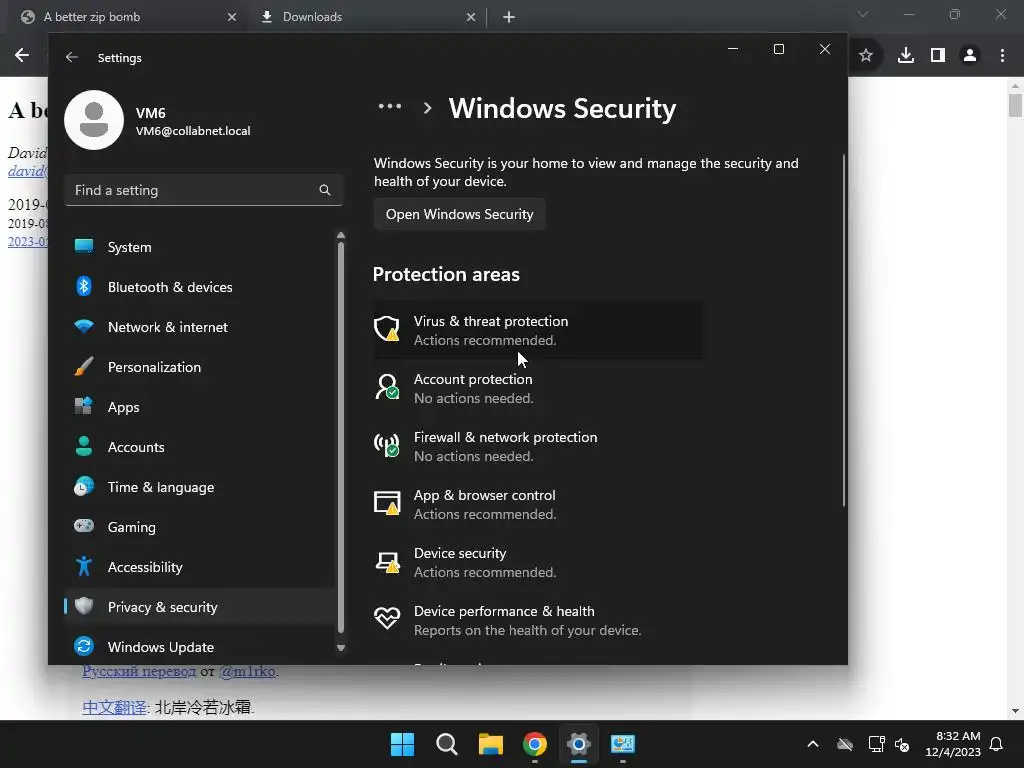Open Accessibility settings
Image resolution: width=1024 pixels, height=768 pixels.
pyautogui.click(x=199, y=567)
